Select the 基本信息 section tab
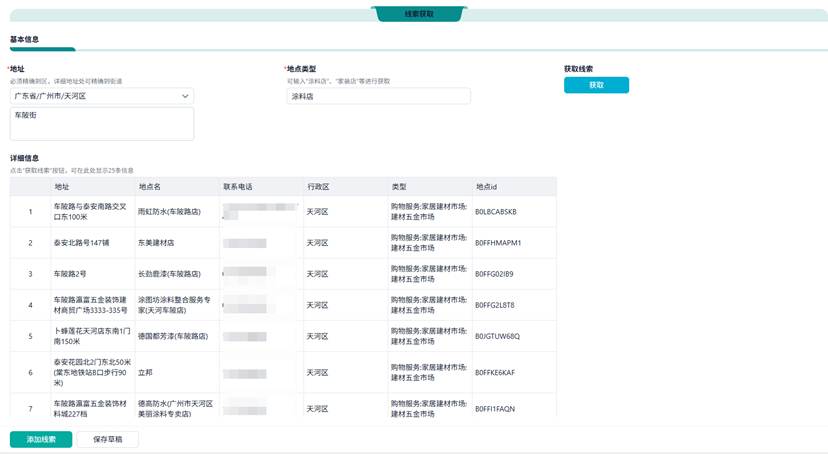This screenshot has height=454, width=828. [24, 40]
